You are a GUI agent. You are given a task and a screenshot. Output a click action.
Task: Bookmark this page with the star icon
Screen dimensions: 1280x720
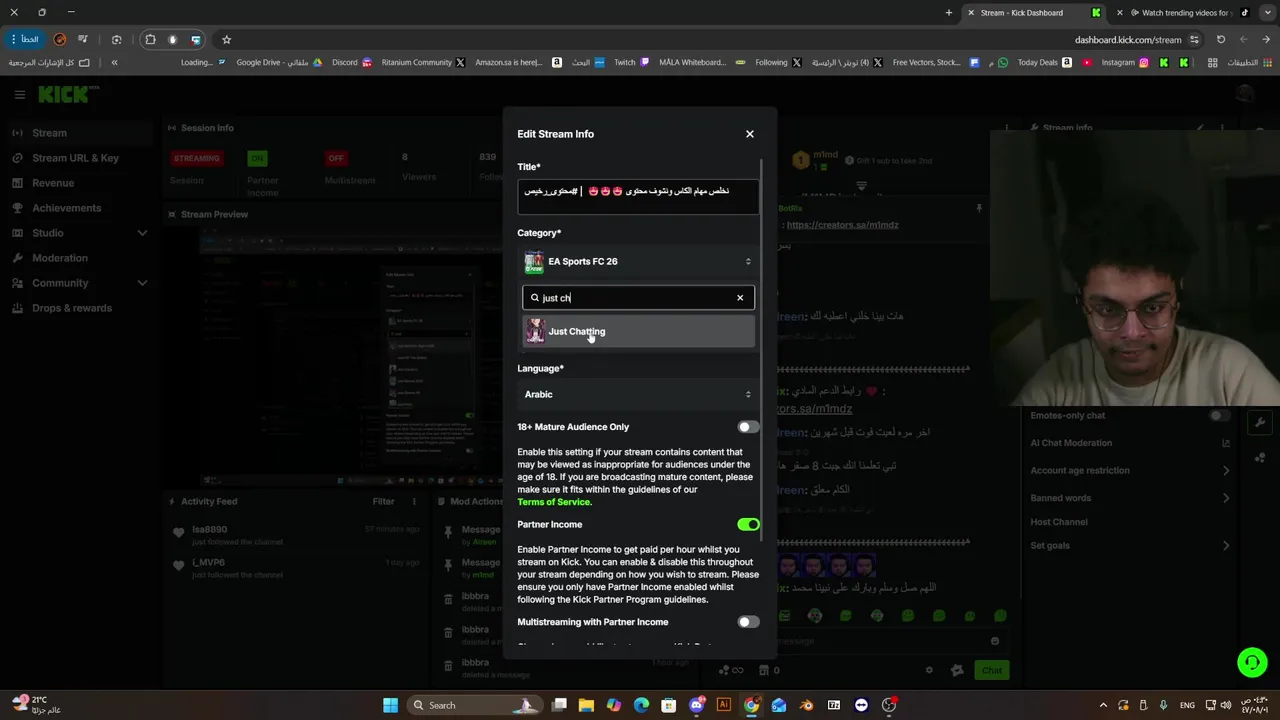pyautogui.click(x=226, y=40)
